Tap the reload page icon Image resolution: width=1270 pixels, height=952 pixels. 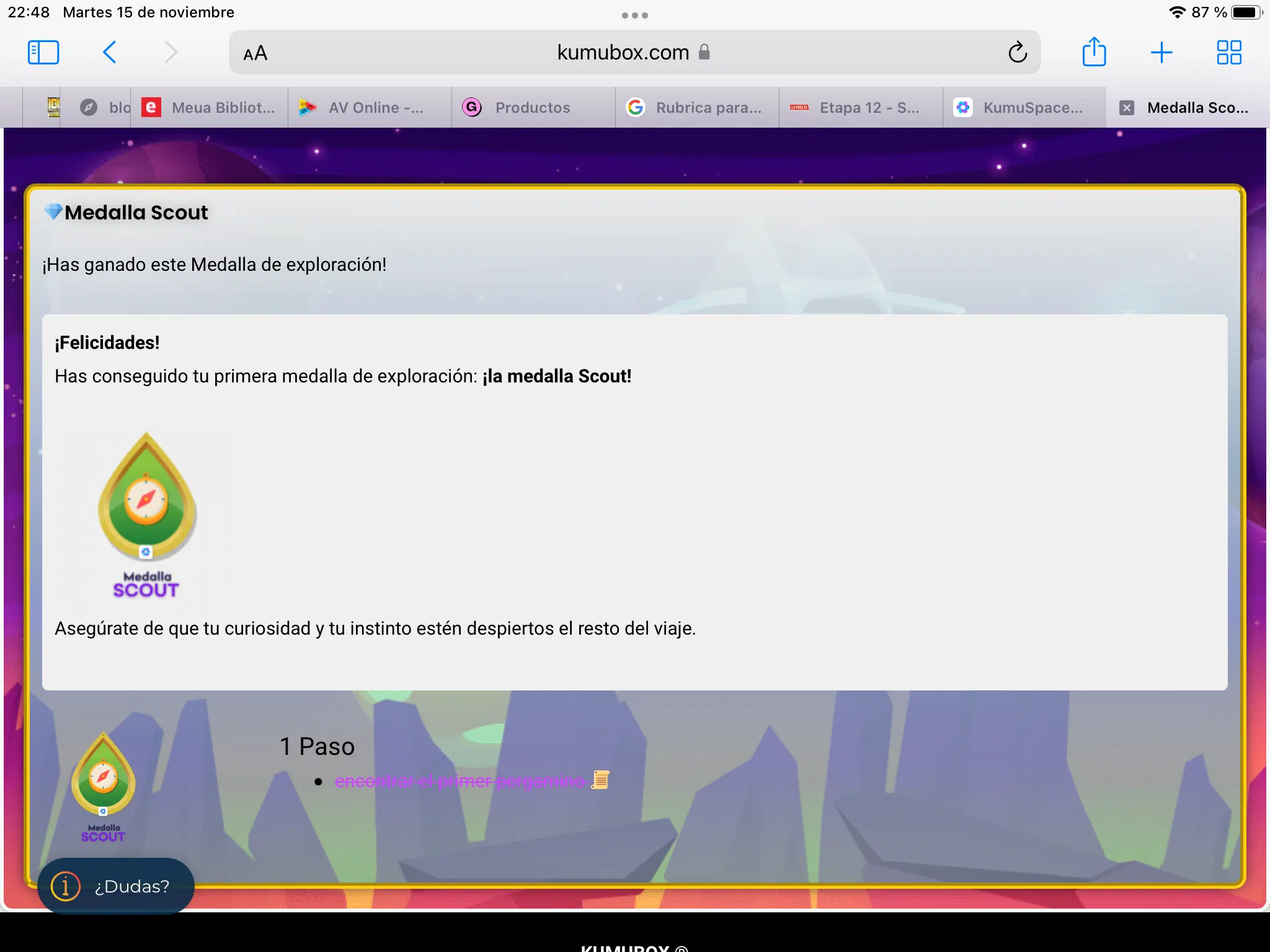pos(1017,53)
